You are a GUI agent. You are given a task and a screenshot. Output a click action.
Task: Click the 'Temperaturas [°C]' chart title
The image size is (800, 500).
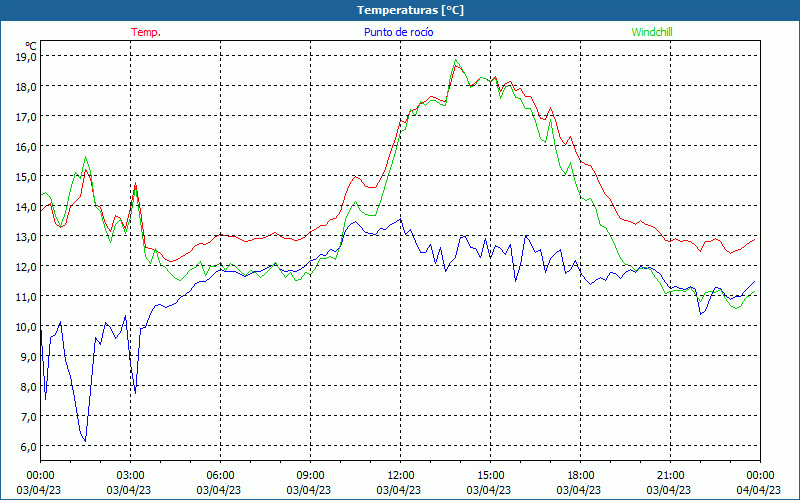point(410,10)
